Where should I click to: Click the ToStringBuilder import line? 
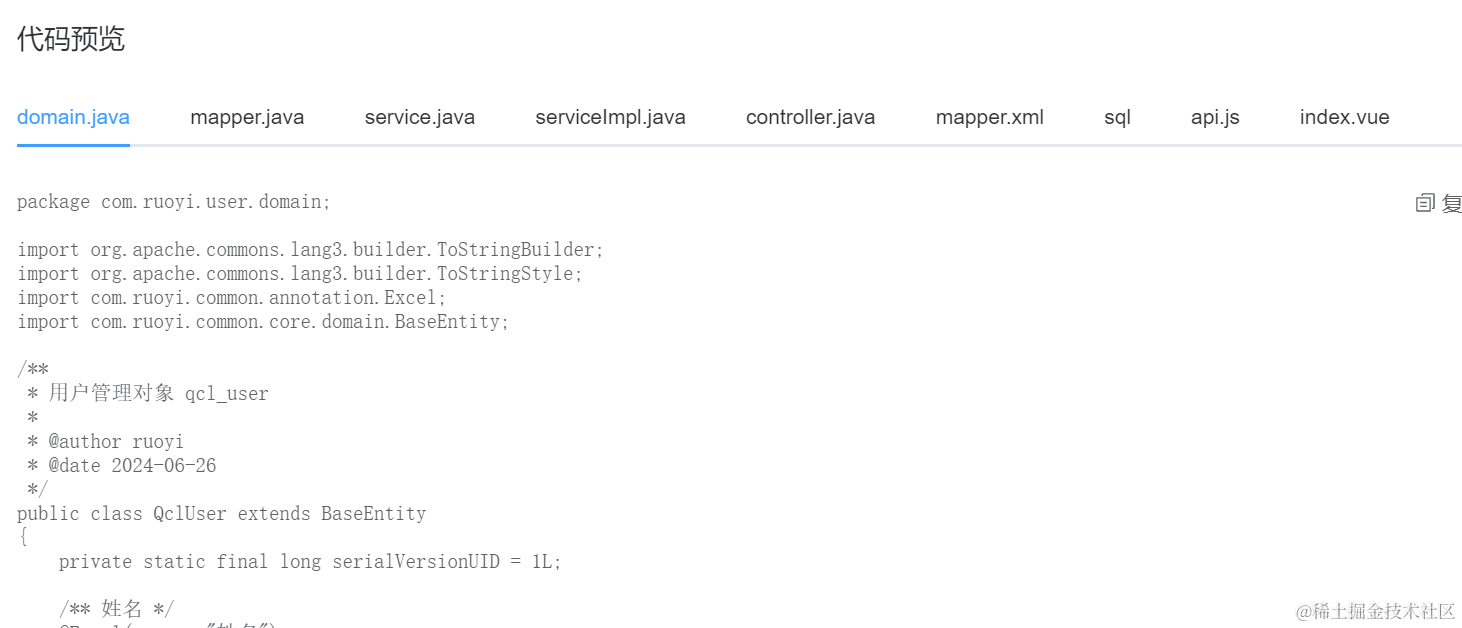click(x=311, y=250)
